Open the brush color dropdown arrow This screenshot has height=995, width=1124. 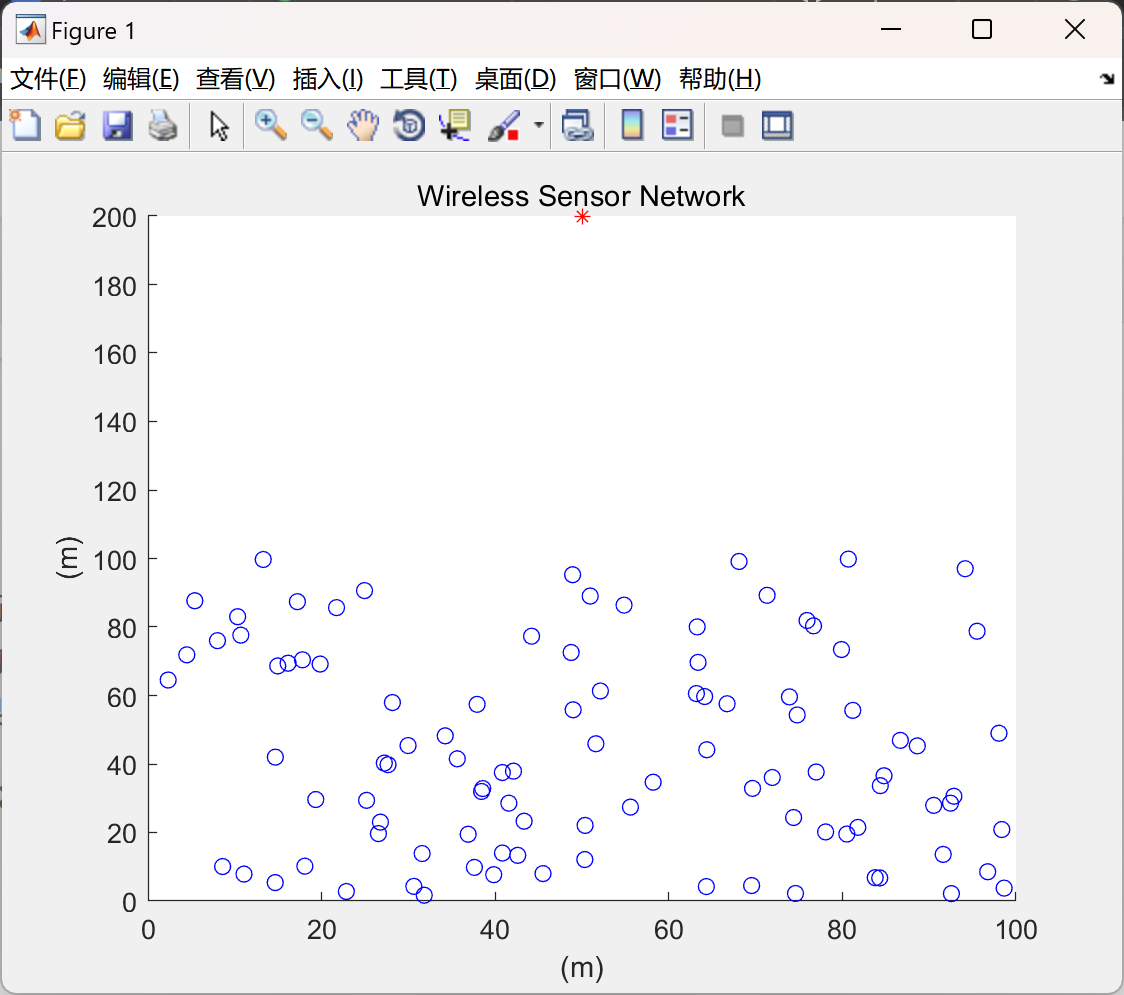[539, 125]
